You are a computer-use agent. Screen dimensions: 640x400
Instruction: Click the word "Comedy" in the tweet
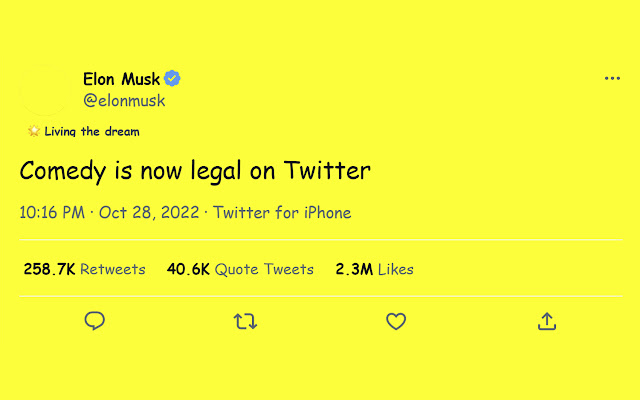62,171
